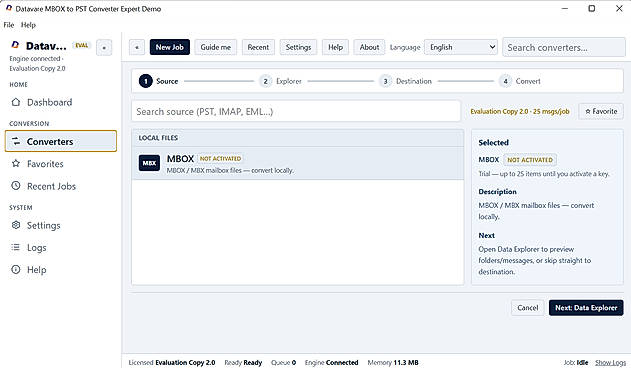This screenshot has width=631, height=368.
Task: Click NOT ACTIVATED badge in Selected panel
Action: [530, 160]
